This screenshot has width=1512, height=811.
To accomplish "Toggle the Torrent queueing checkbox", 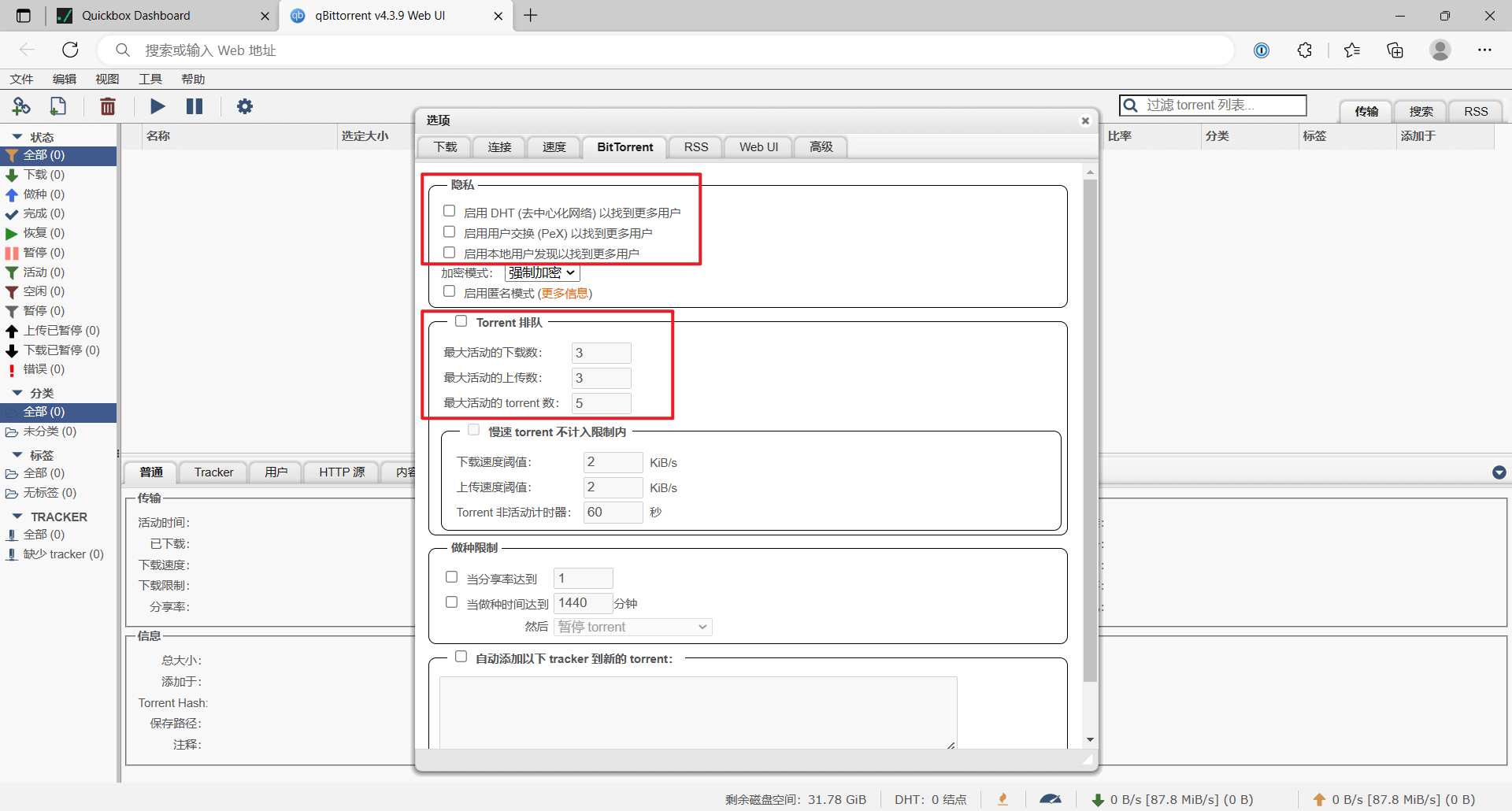I will click(x=461, y=321).
